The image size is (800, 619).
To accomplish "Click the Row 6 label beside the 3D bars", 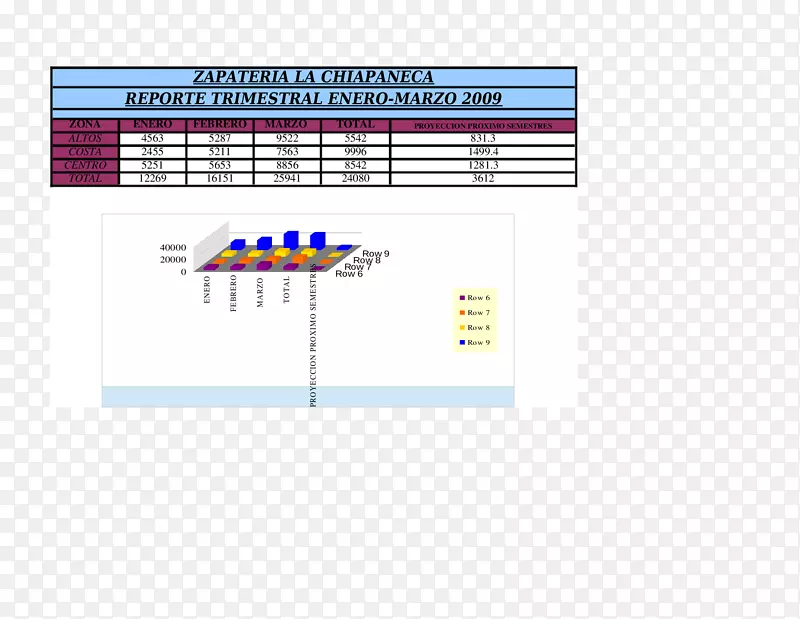I will [349, 274].
